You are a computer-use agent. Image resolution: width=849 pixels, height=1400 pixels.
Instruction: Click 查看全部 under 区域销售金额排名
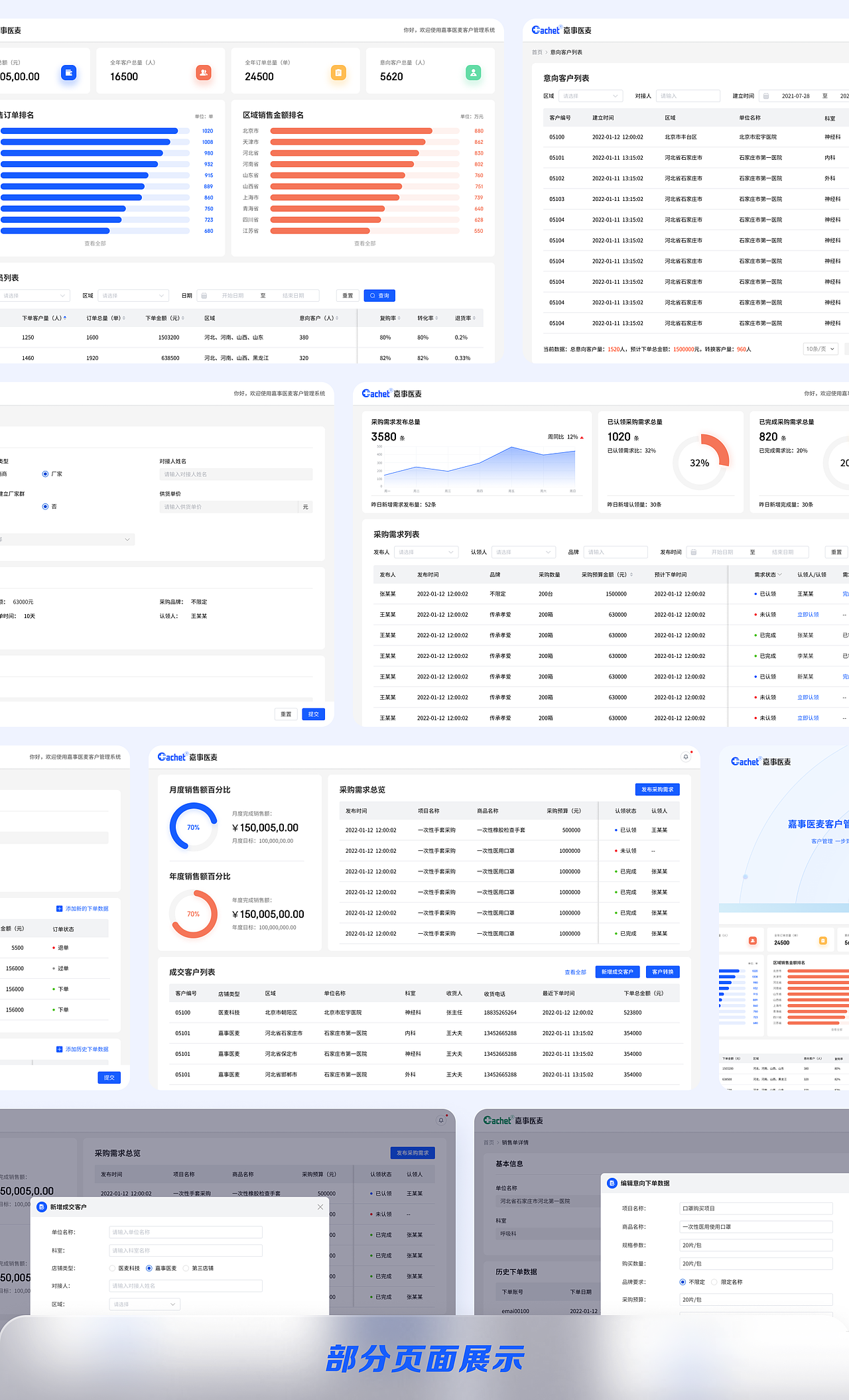pos(365,243)
